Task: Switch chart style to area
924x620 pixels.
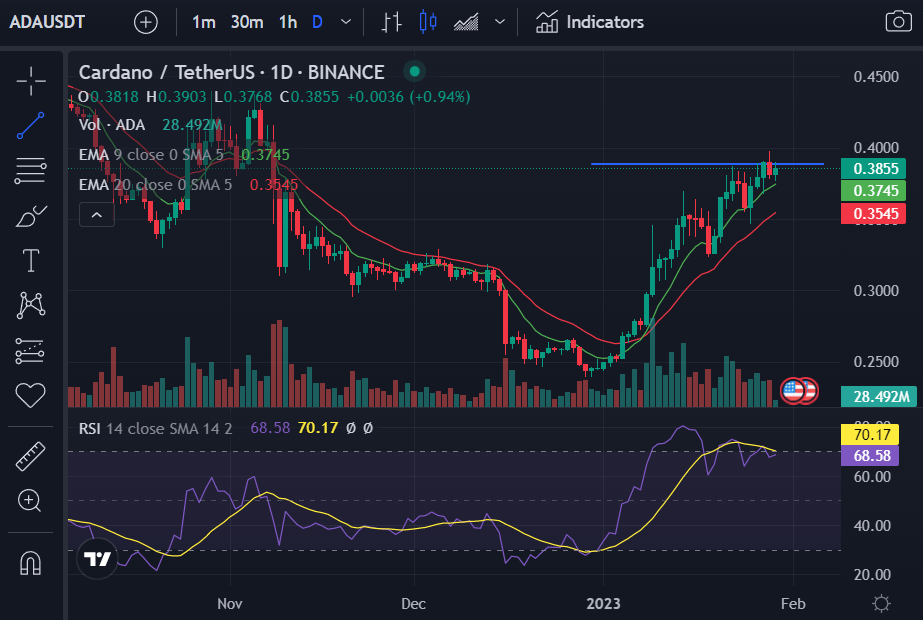Action: pyautogui.click(x=466, y=22)
